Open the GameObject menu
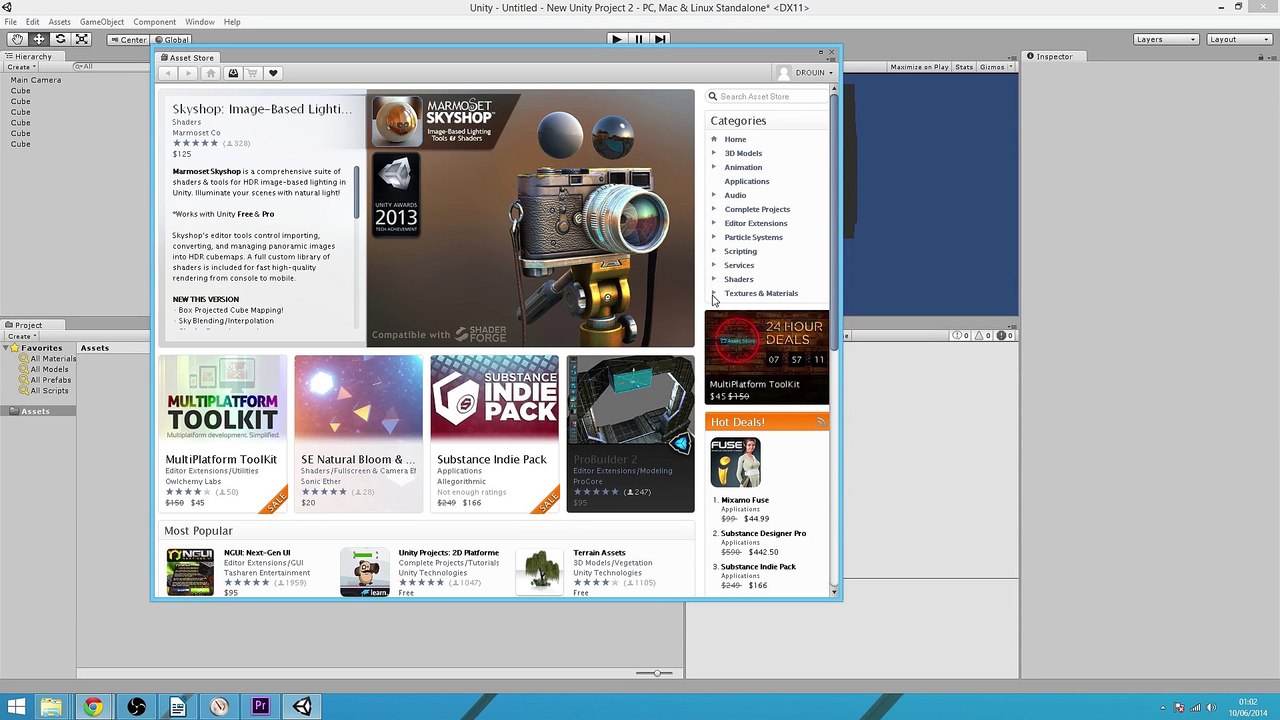The height and width of the screenshot is (720, 1280). point(102,22)
